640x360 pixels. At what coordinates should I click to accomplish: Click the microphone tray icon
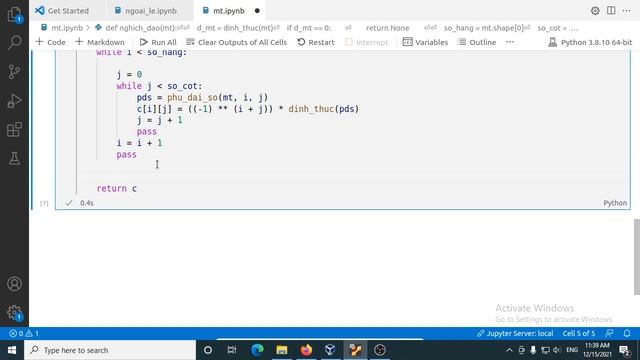[x=533, y=350]
